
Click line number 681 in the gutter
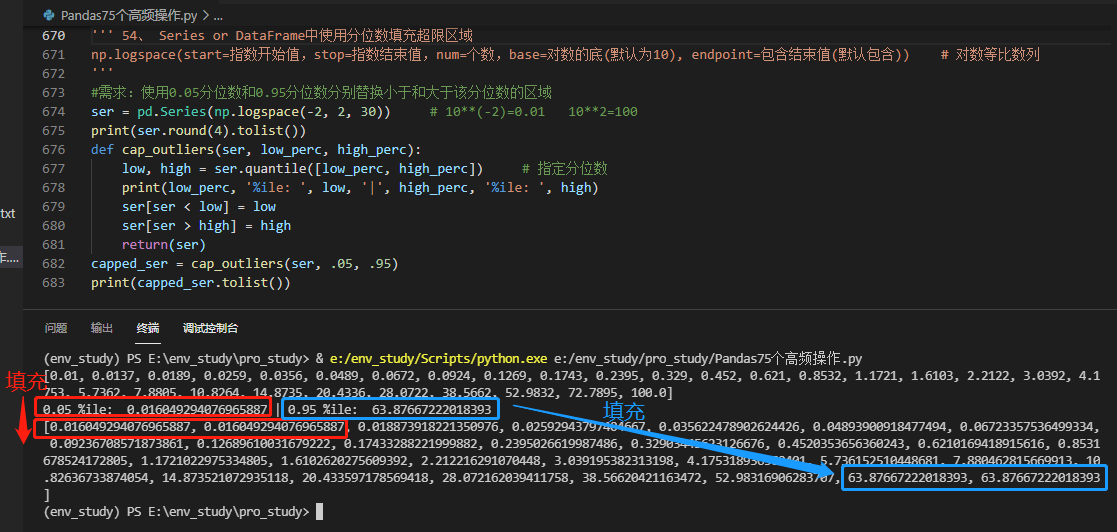pos(54,244)
